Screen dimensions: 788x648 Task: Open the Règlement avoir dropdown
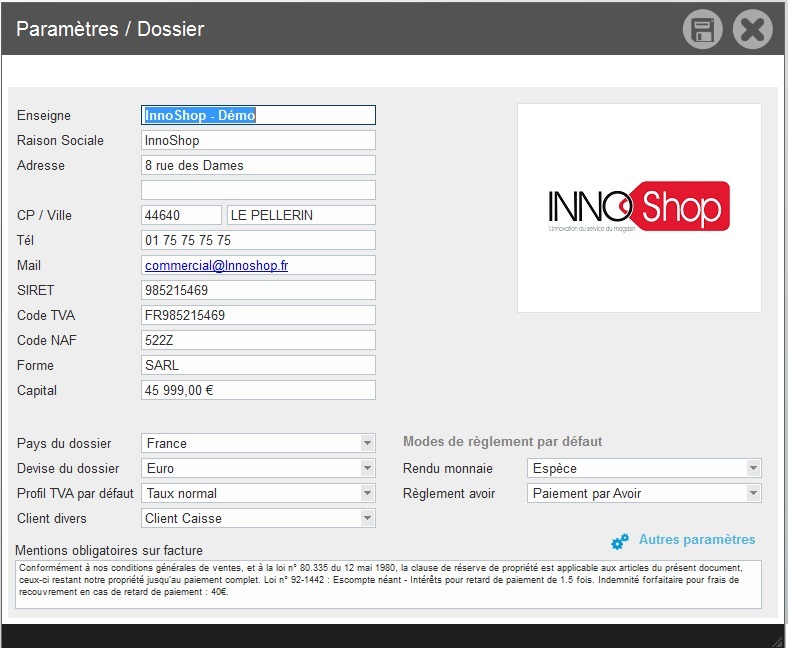[644, 493]
